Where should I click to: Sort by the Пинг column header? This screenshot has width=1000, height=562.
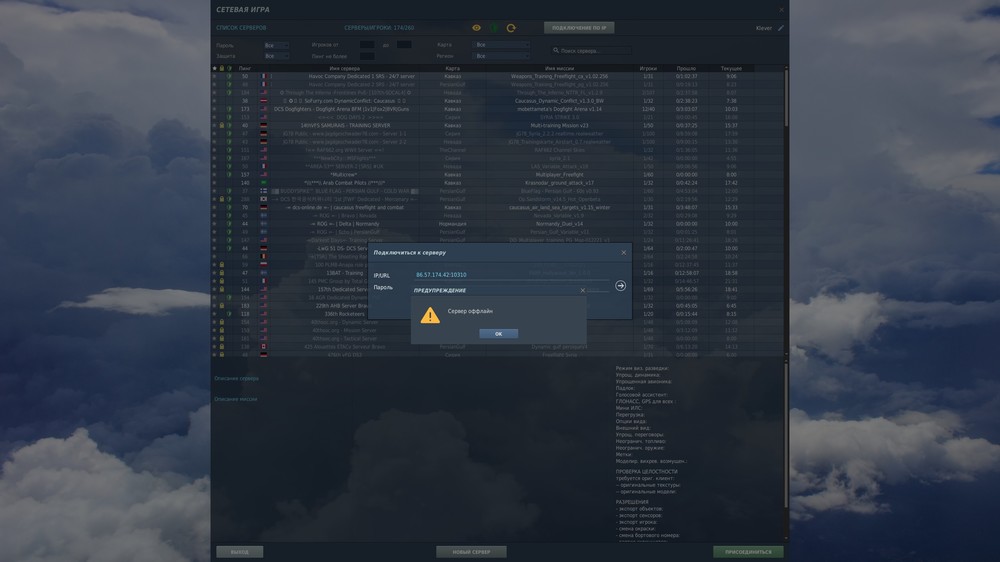coord(245,68)
